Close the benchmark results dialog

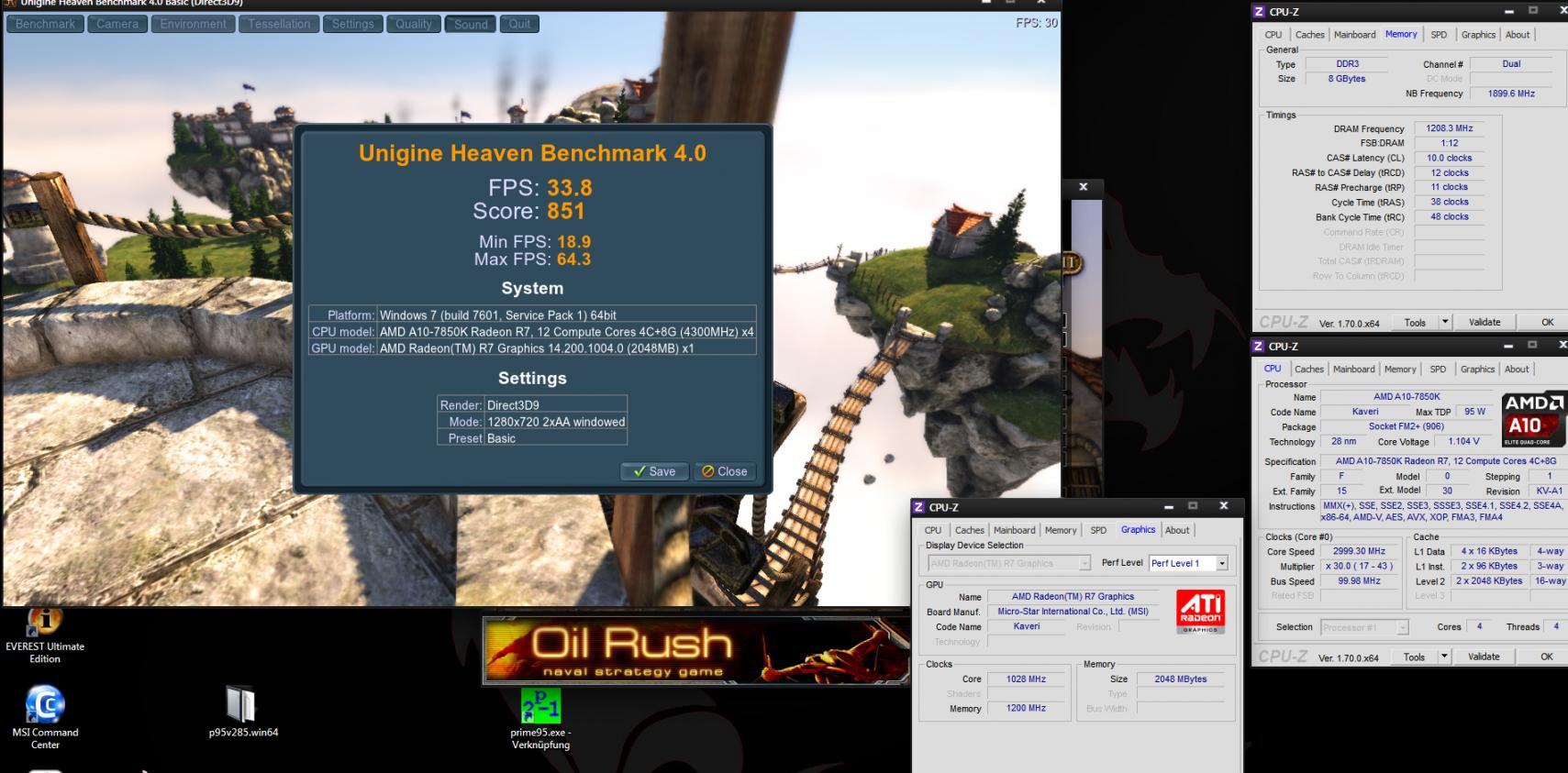tap(725, 471)
